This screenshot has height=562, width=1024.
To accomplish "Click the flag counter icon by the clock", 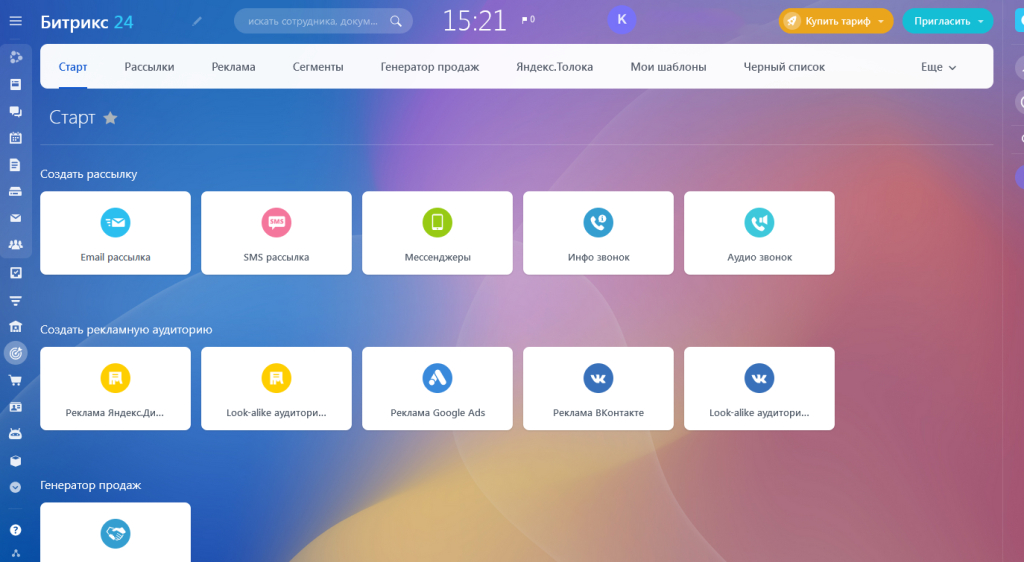I will 528,20.
